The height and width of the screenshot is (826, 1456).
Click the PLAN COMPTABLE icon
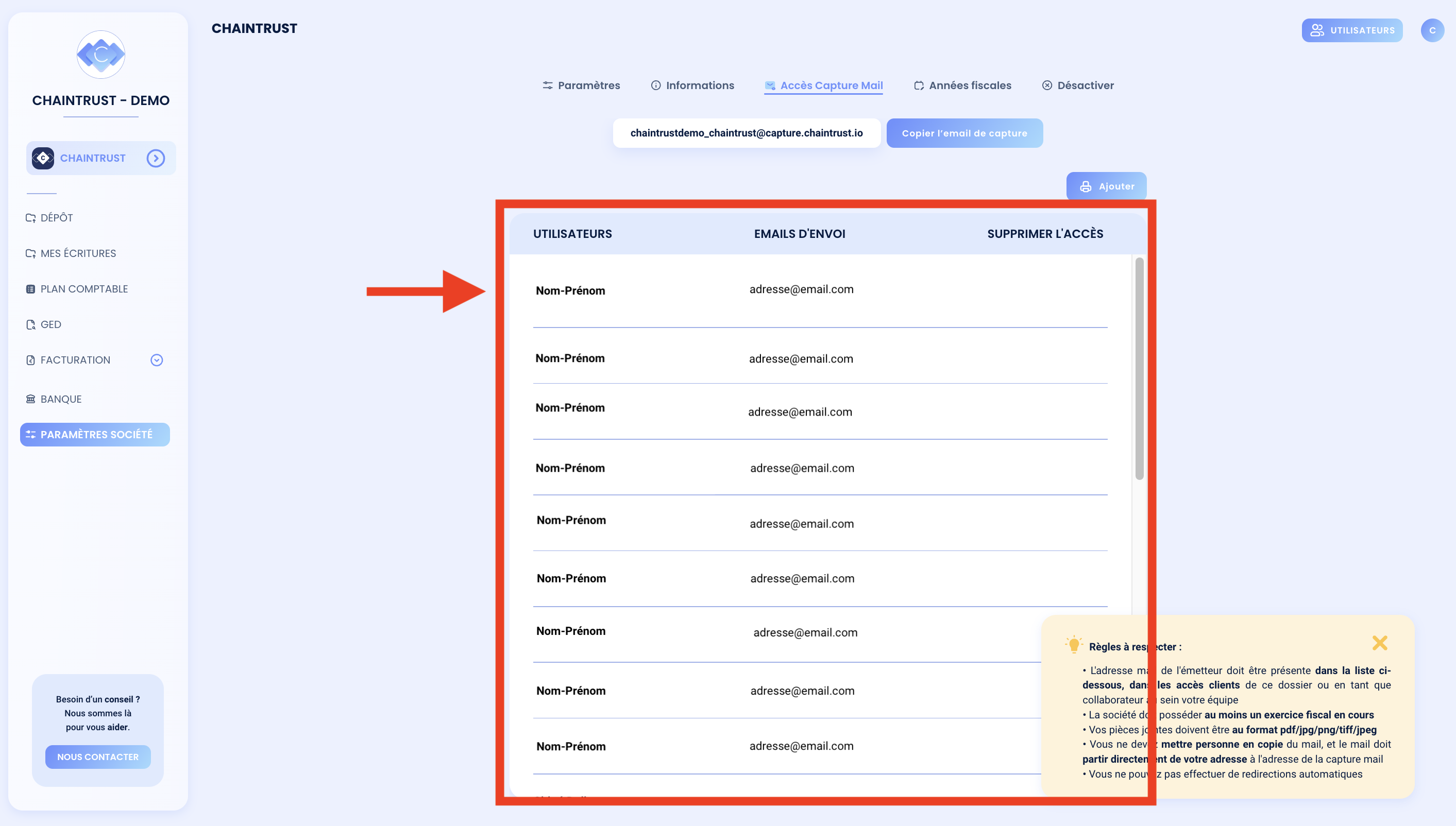click(x=30, y=289)
